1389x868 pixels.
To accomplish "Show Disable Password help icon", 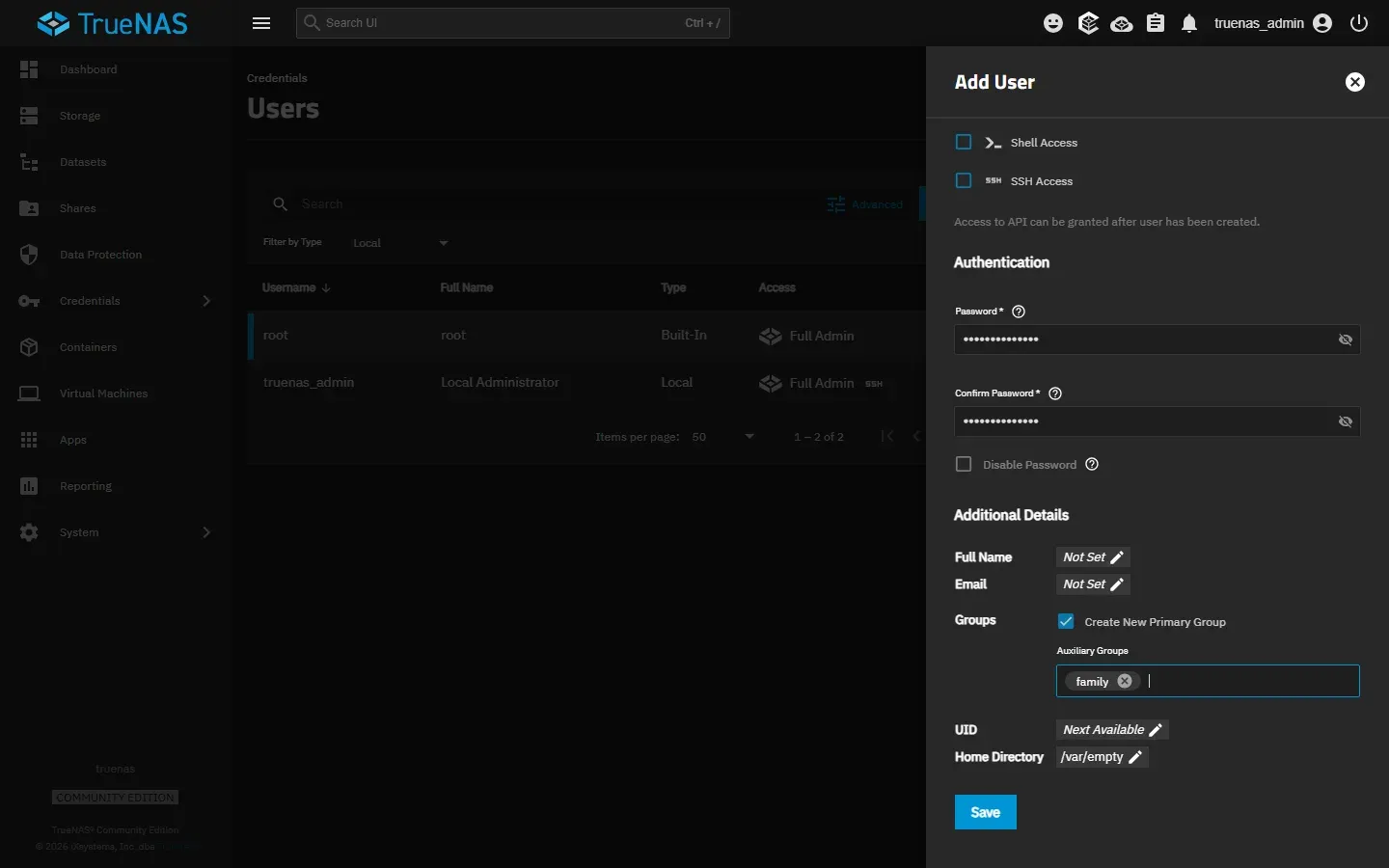I will [1092, 464].
